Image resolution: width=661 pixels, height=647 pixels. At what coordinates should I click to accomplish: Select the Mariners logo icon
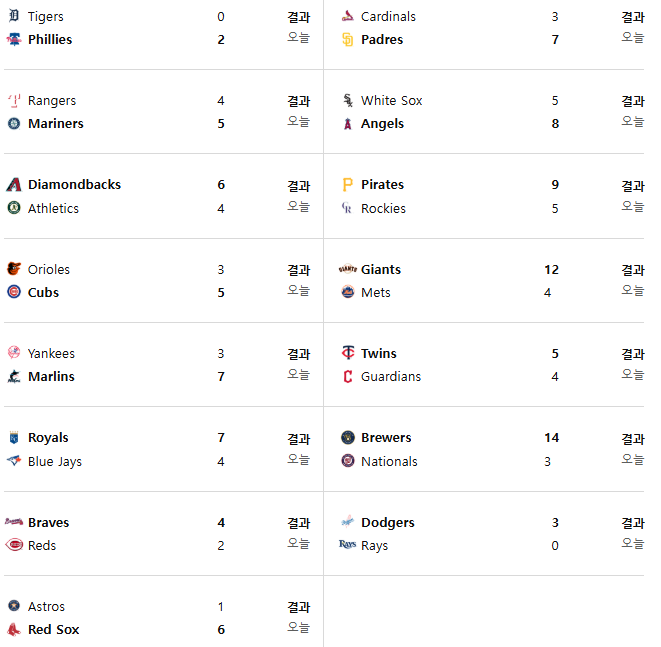(14, 123)
